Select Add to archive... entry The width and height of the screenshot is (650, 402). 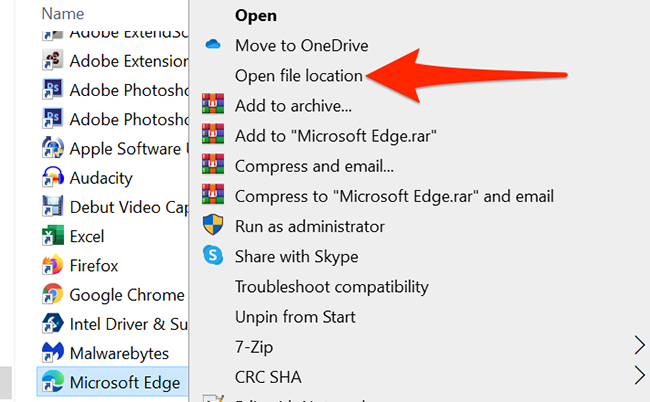(293, 105)
